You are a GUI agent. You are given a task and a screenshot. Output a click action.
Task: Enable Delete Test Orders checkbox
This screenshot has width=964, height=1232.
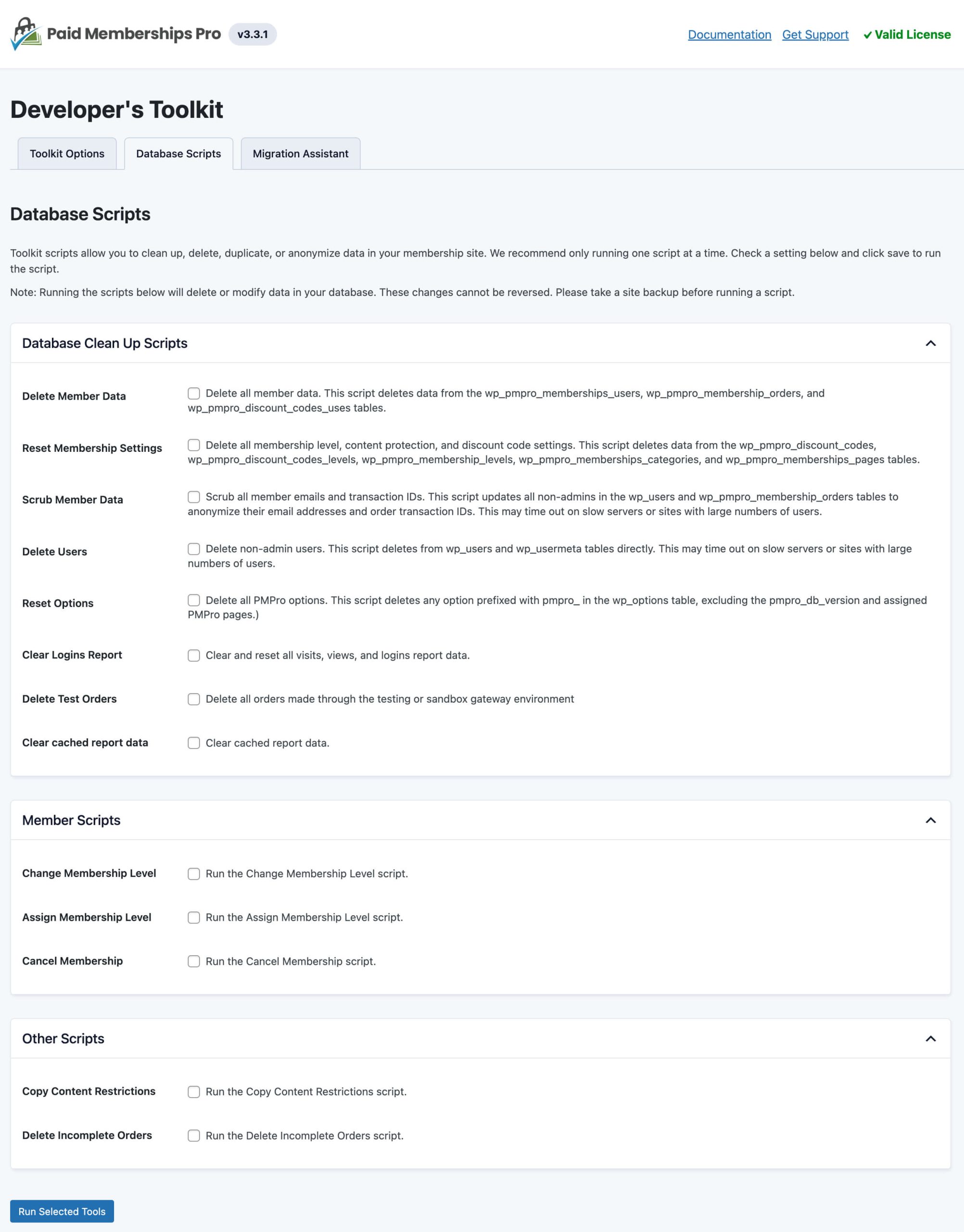click(194, 699)
